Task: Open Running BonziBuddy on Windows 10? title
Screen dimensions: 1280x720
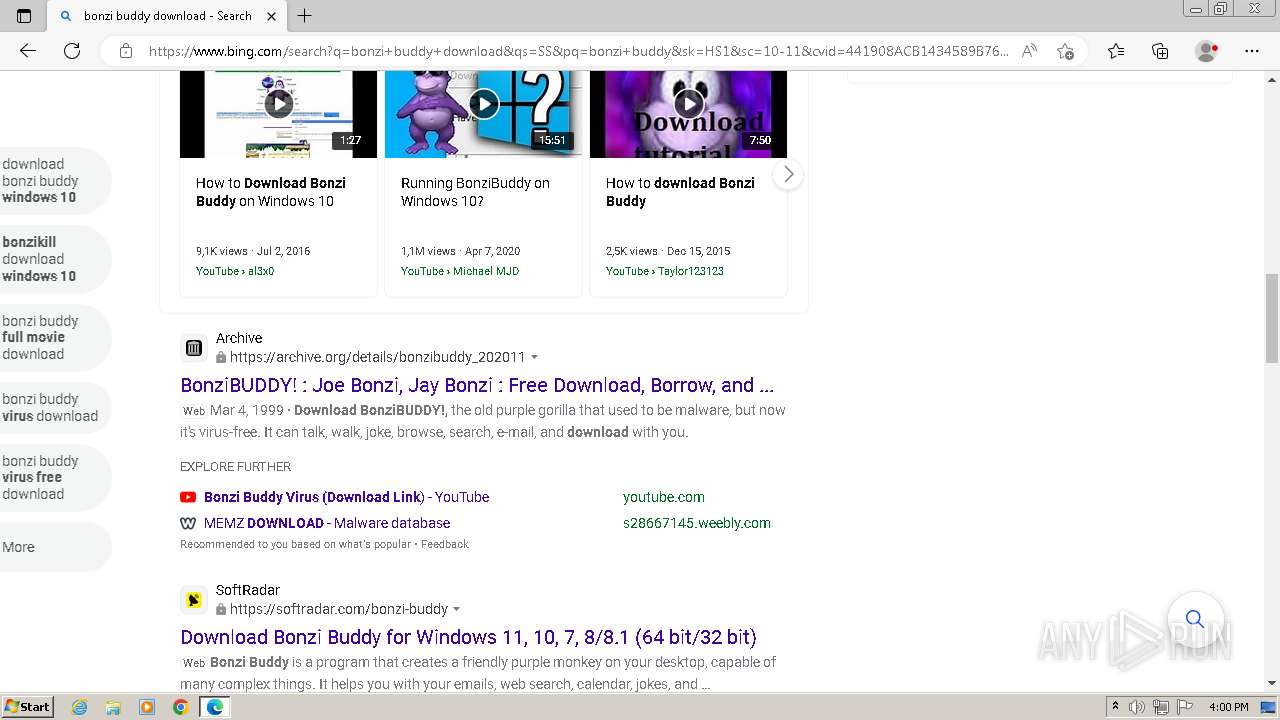Action: click(x=475, y=192)
